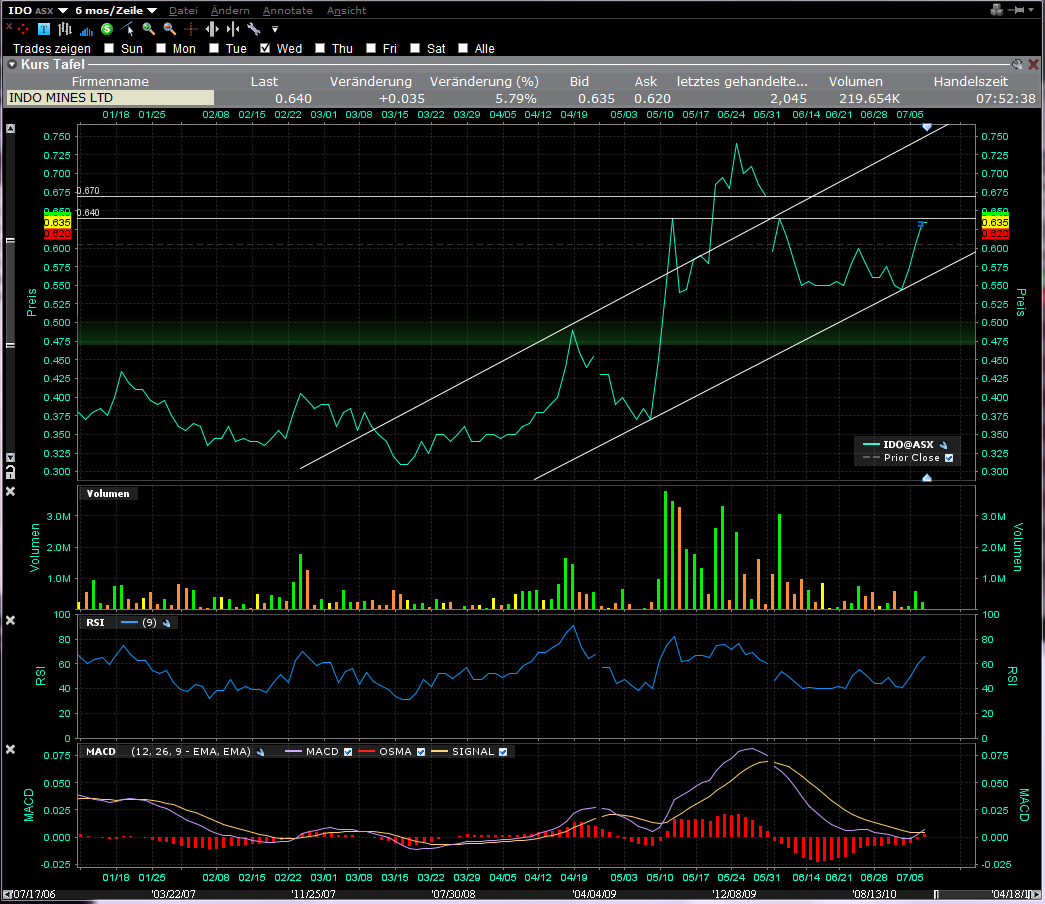Check the Mon trades checkbox
1045x904 pixels.
click(161, 48)
